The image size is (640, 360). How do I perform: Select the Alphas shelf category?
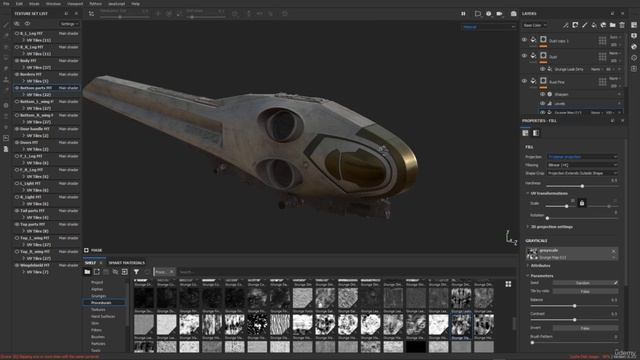pyautogui.click(x=97, y=289)
